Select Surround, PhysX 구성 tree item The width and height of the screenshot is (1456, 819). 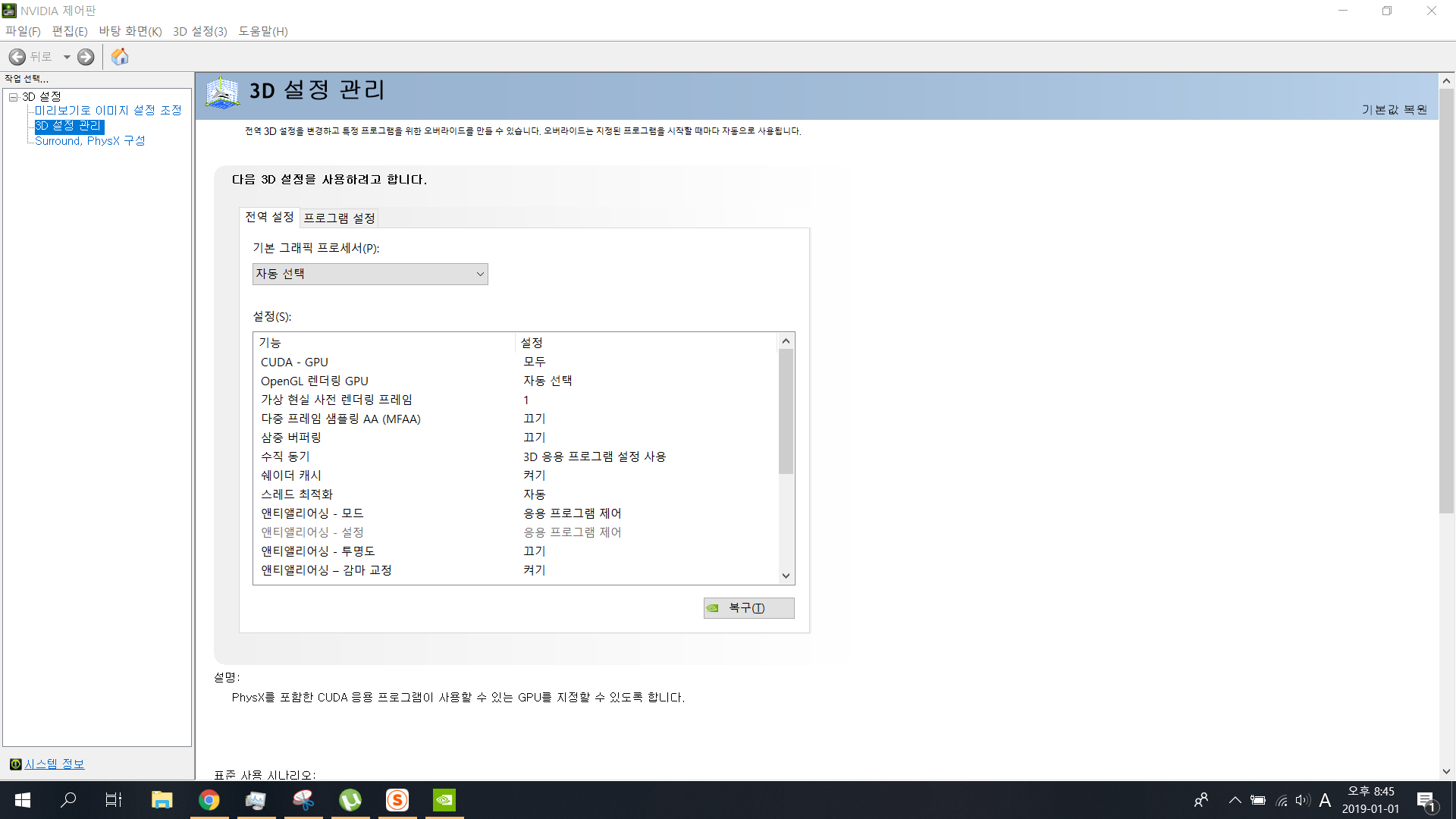[x=90, y=141]
